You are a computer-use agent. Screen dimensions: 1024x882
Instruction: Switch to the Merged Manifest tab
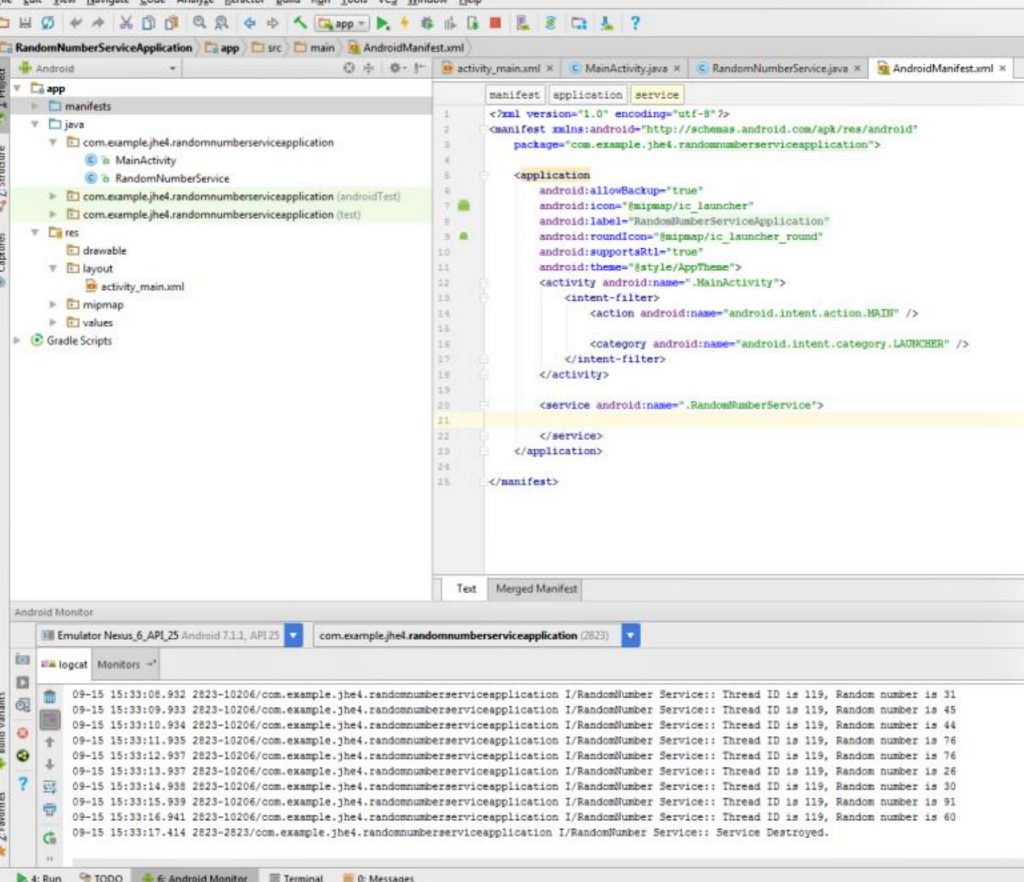pyautogui.click(x=535, y=589)
